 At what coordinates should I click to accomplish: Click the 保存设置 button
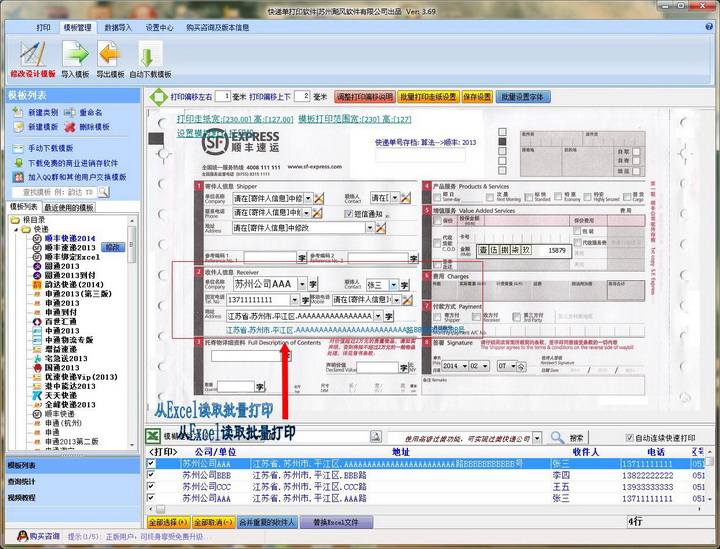coord(477,97)
